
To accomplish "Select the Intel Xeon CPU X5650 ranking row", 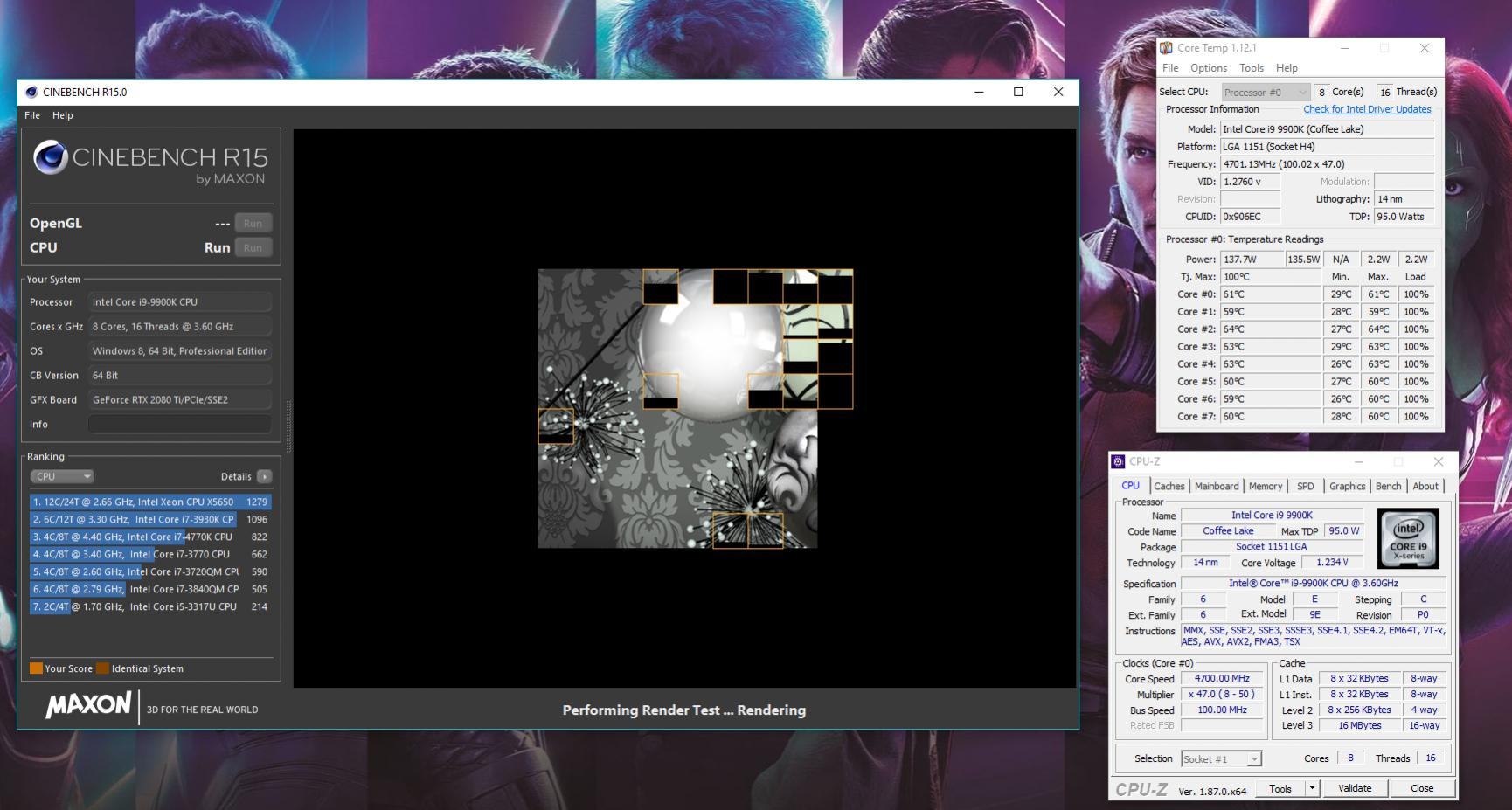I will click(150, 502).
